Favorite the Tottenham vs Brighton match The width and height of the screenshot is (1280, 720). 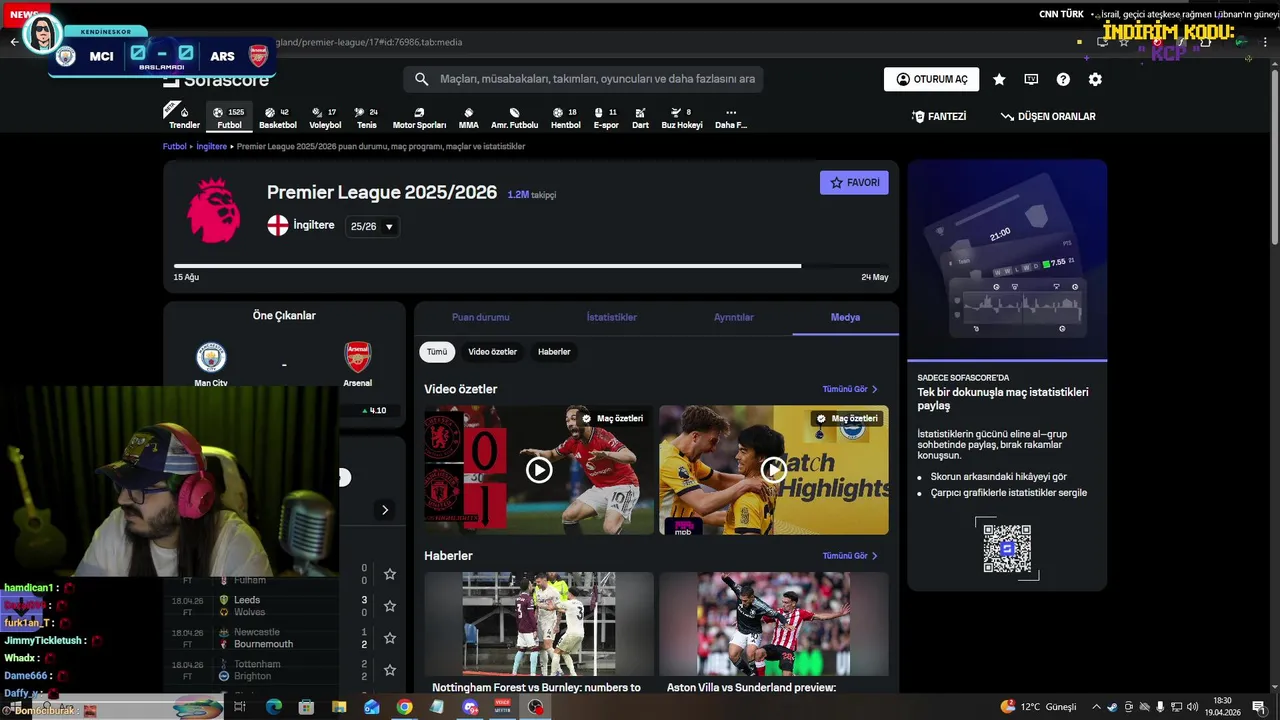coord(390,670)
